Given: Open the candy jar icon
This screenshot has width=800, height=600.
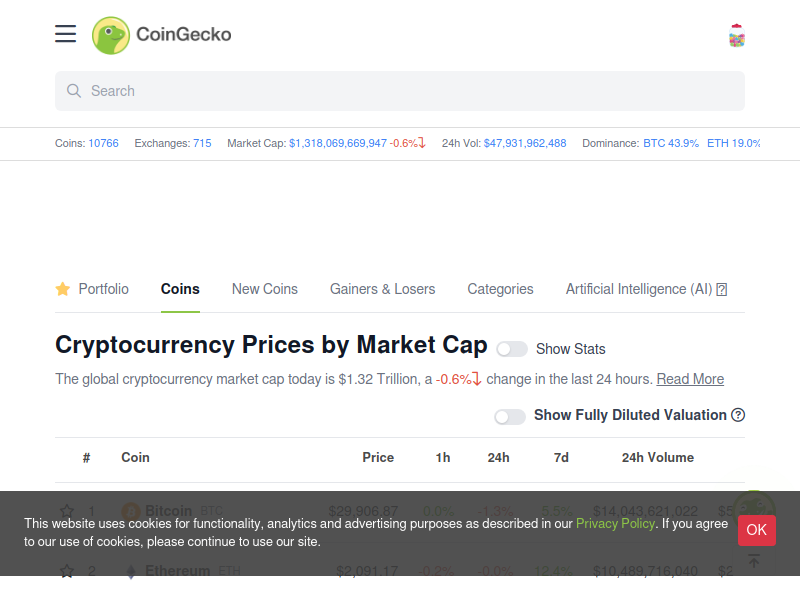Looking at the screenshot, I should (736, 35).
